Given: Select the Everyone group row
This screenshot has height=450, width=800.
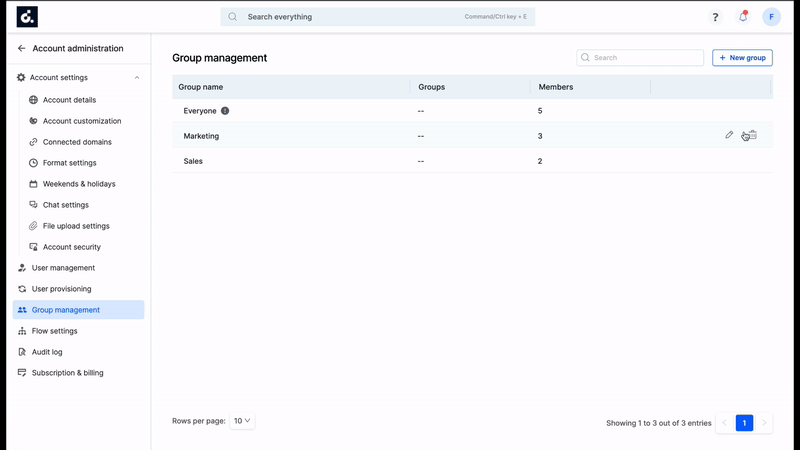Looking at the screenshot, I should [472, 111].
